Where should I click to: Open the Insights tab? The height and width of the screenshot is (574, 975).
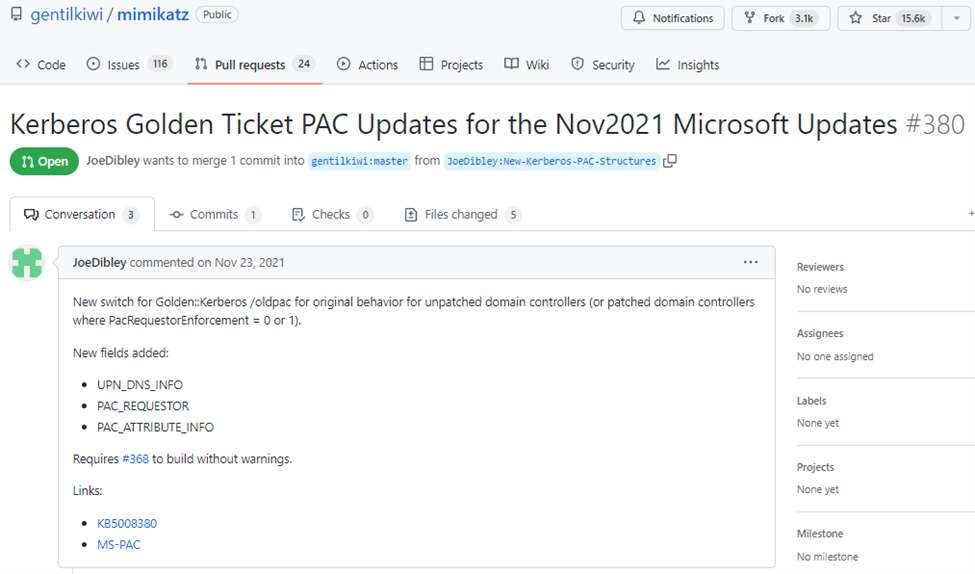coord(688,65)
